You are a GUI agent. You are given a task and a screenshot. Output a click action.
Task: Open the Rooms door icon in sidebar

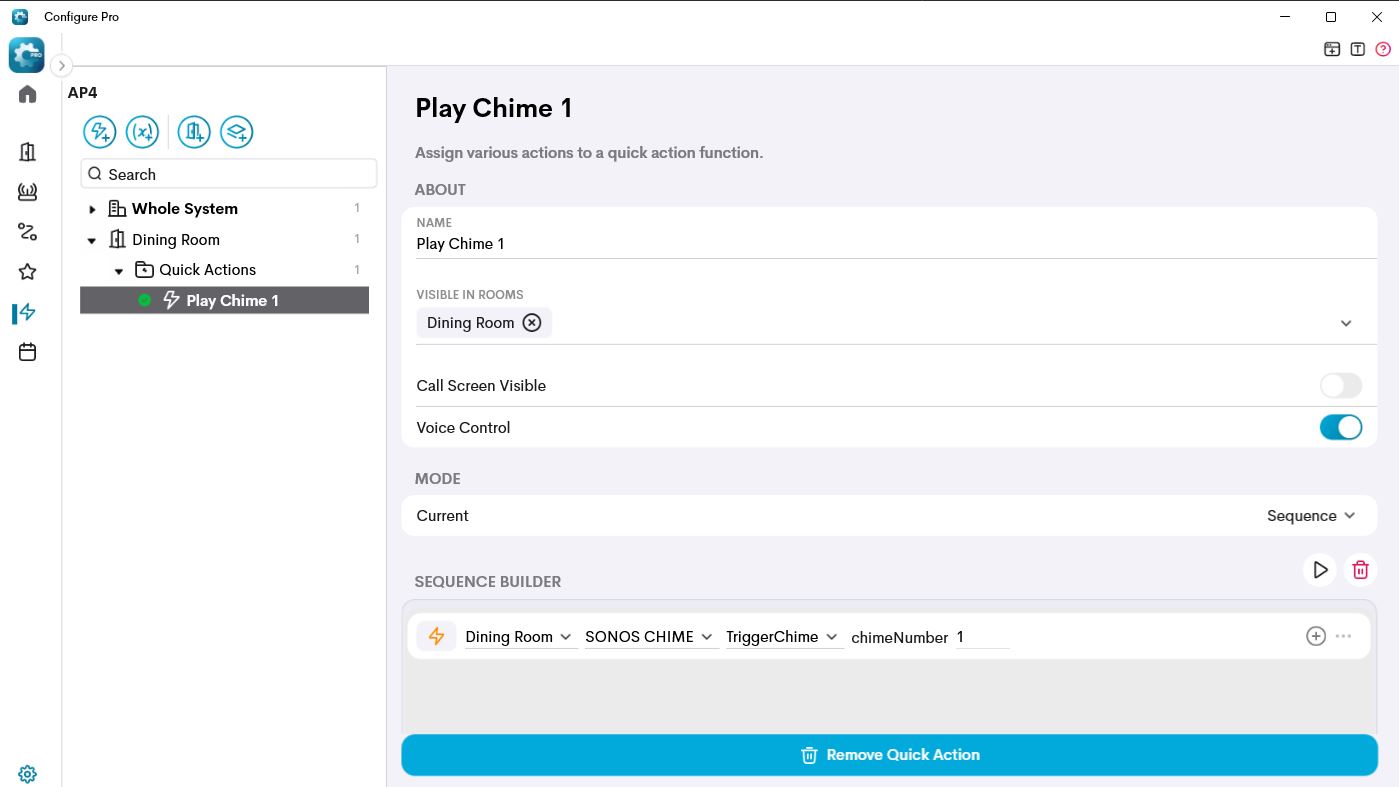click(x=27, y=152)
